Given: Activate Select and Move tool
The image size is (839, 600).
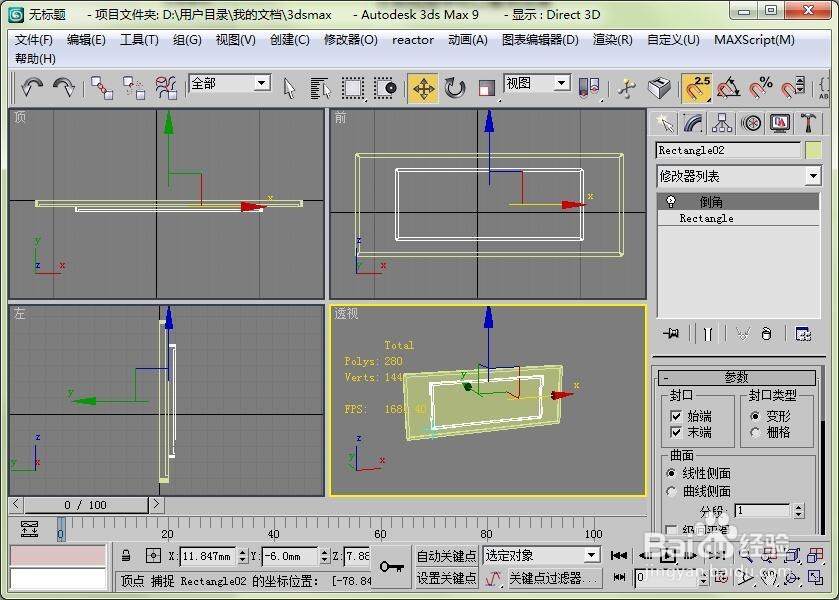Looking at the screenshot, I should coord(423,88).
